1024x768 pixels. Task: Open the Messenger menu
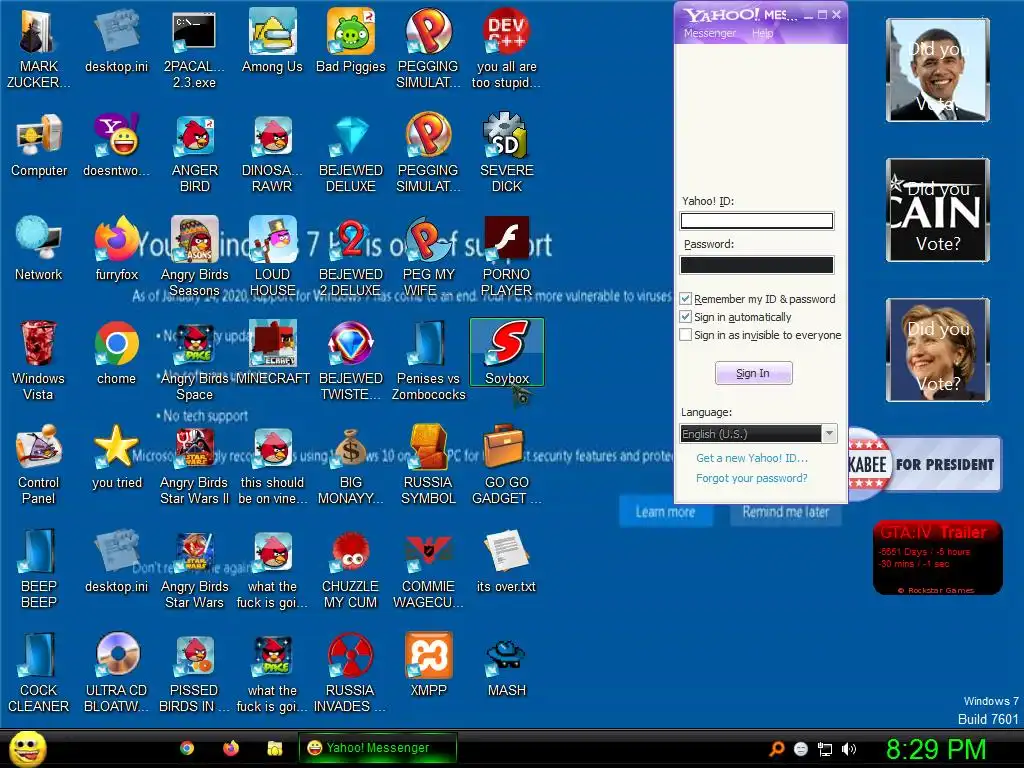(x=710, y=33)
